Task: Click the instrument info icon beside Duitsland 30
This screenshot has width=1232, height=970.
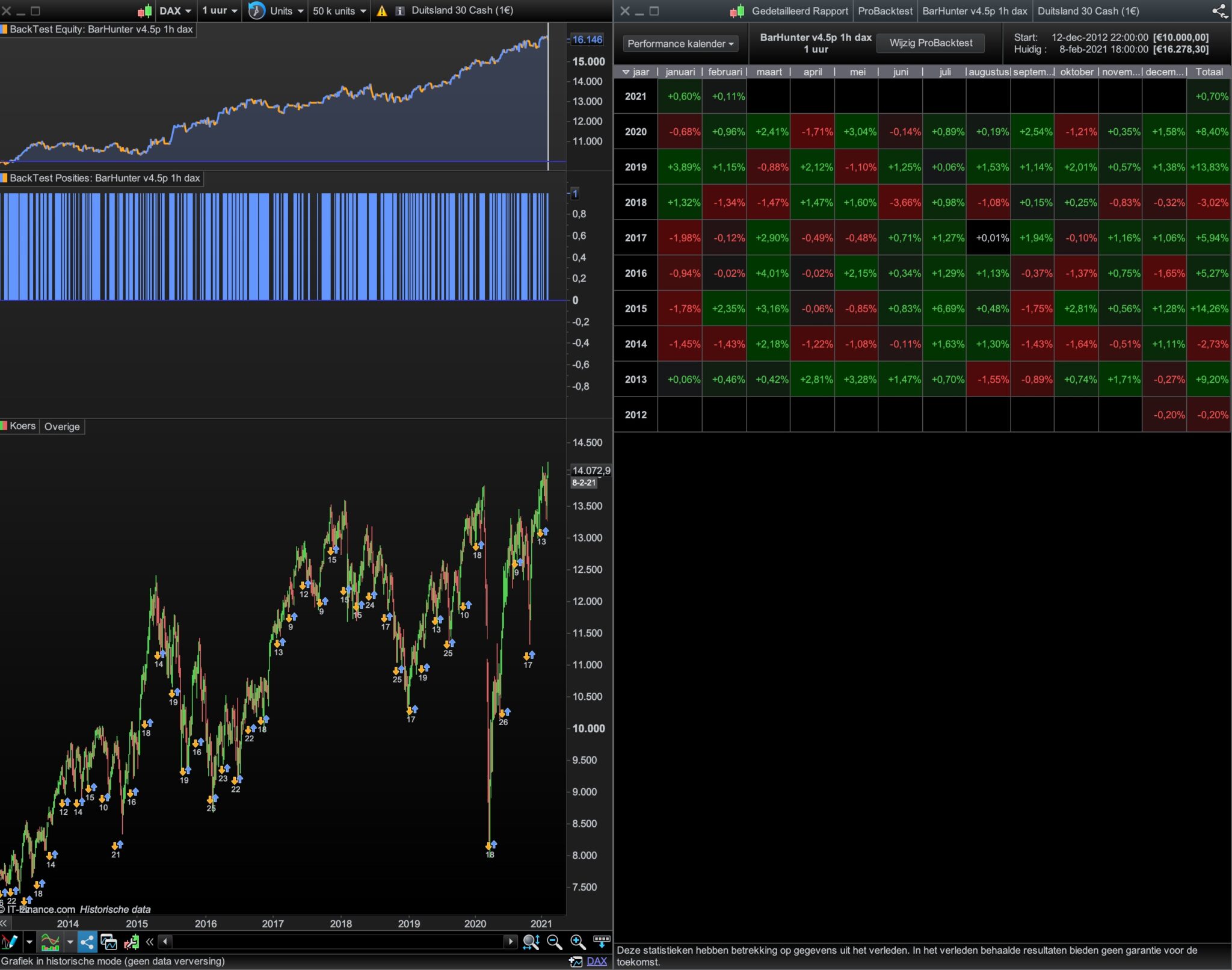Action: pos(399,11)
